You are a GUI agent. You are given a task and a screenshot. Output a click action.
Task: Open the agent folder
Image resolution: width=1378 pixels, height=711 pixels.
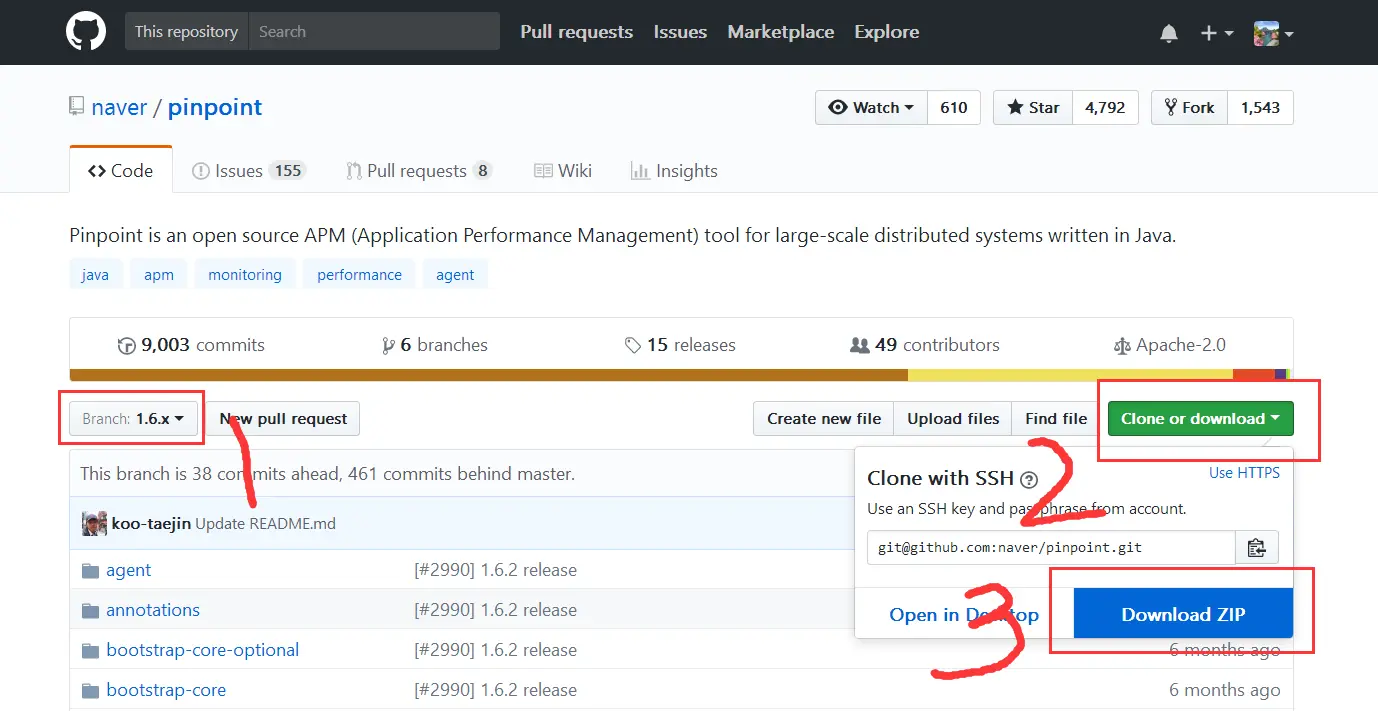pyautogui.click(x=129, y=570)
